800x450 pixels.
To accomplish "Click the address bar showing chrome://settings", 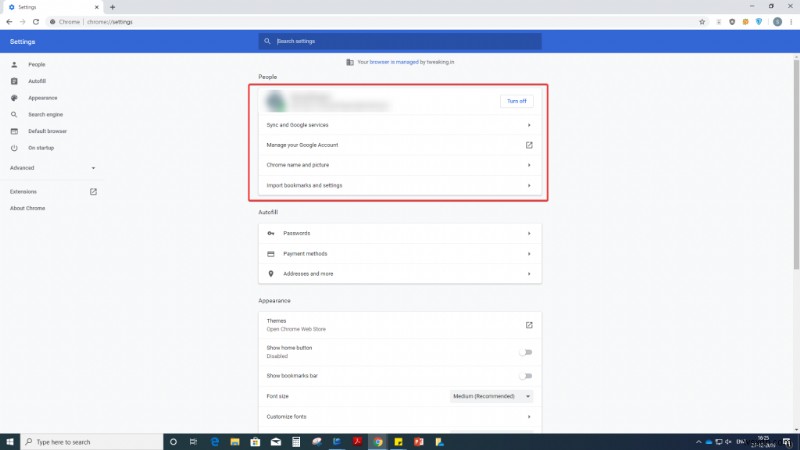I will [x=372, y=22].
